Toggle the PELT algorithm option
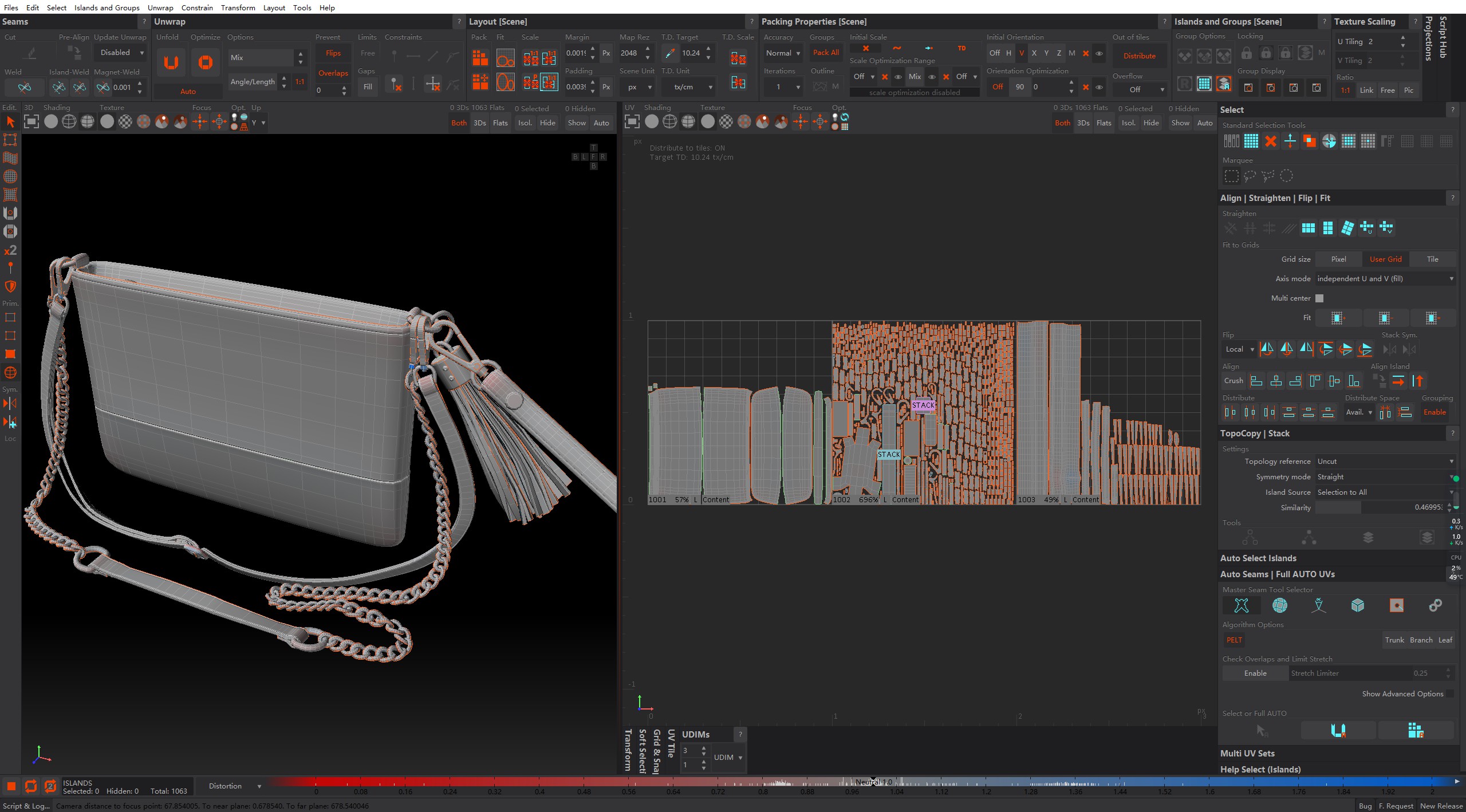 coord(1234,640)
